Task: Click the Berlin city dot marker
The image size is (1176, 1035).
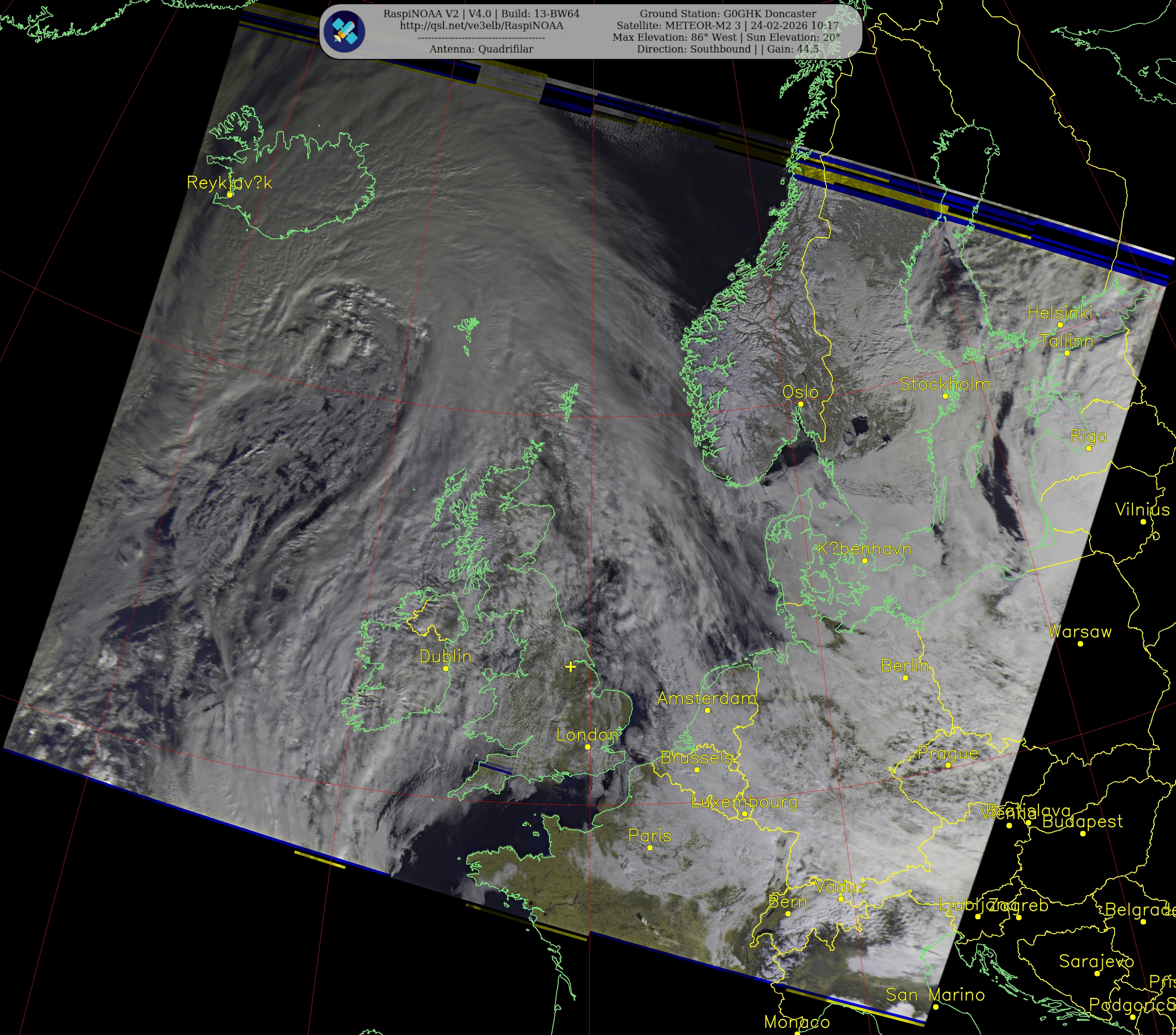Action: point(905,678)
